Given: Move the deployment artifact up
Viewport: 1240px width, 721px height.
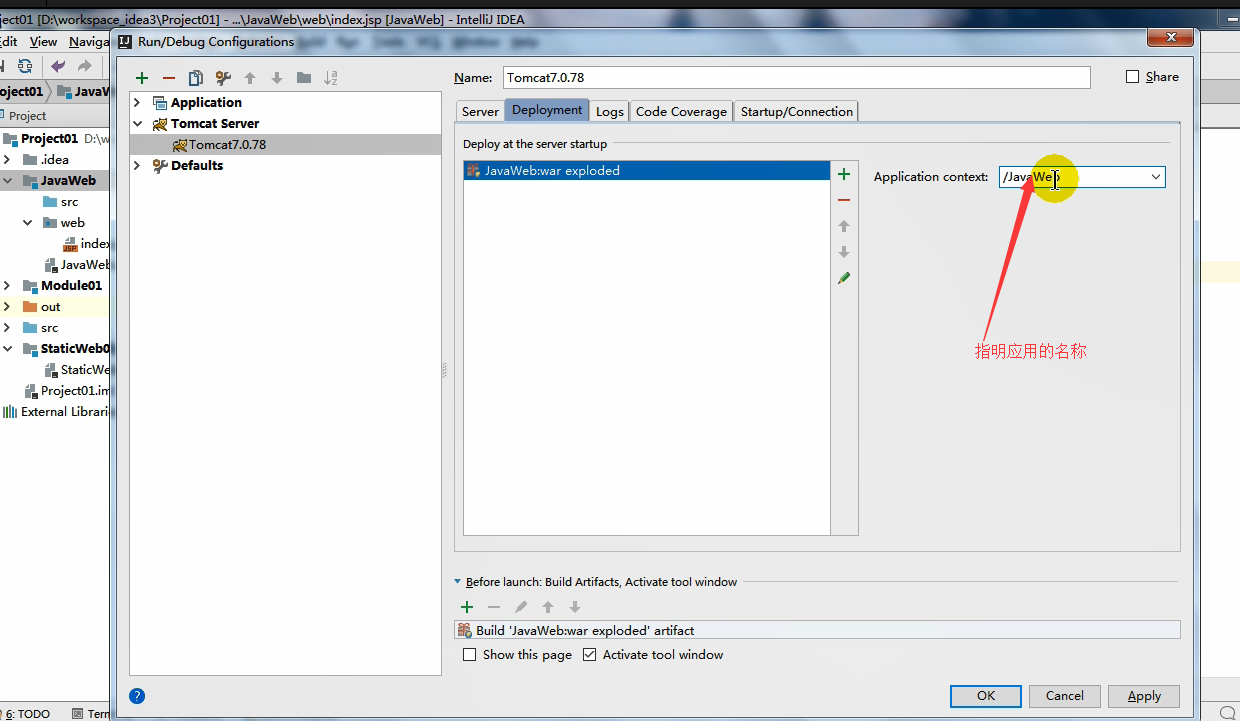Looking at the screenshot, I should (x=844, y=226).
